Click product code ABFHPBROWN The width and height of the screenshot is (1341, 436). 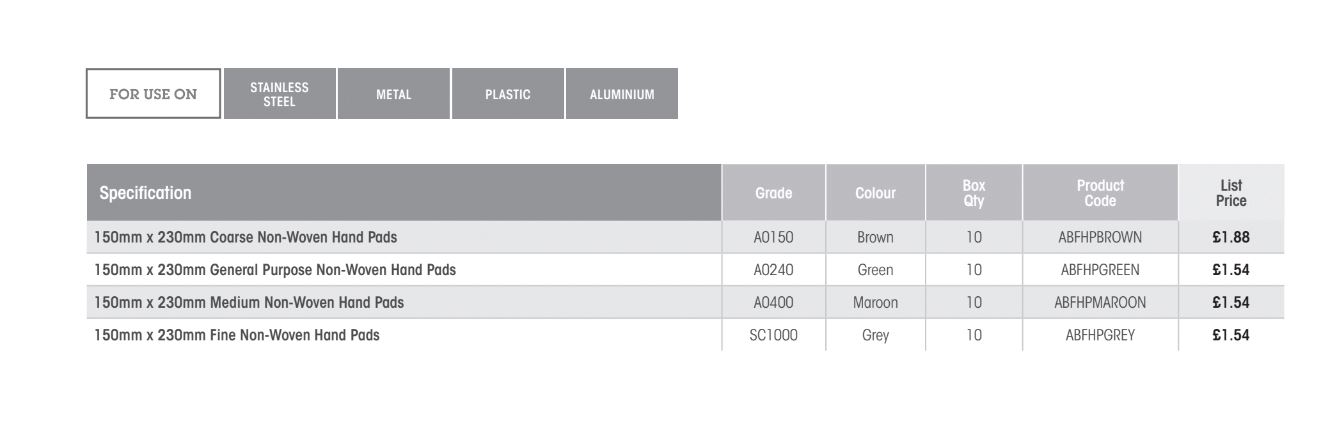[x=1100, y=237]
